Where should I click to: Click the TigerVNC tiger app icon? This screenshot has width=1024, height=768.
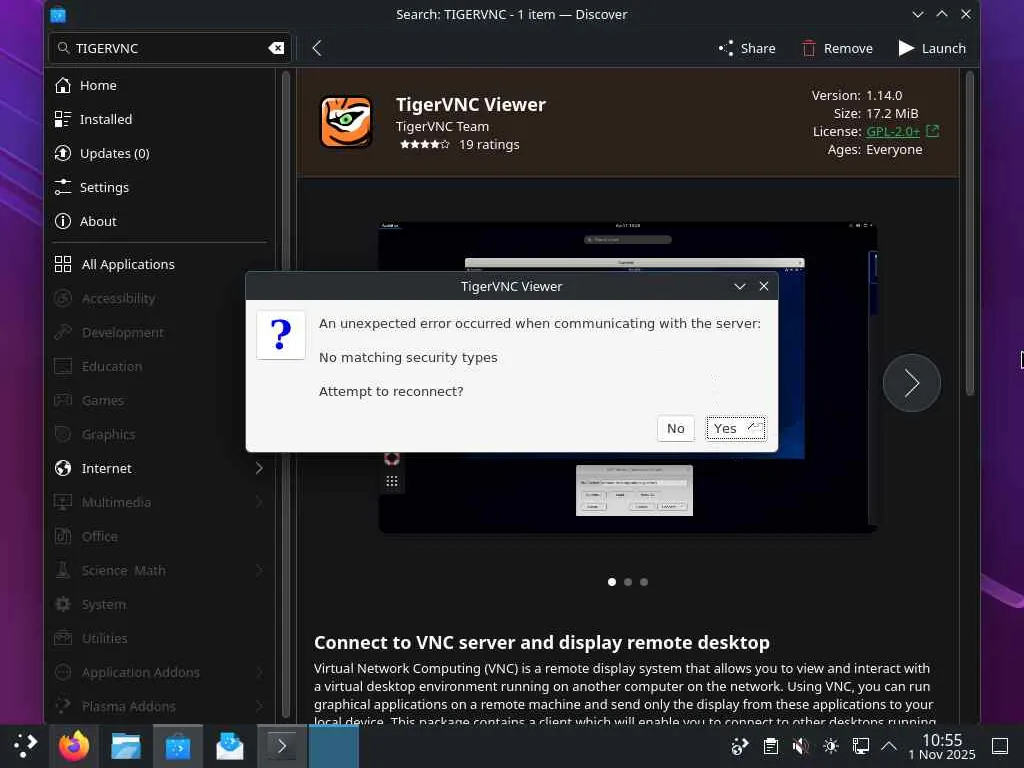(x=346, y=122)
